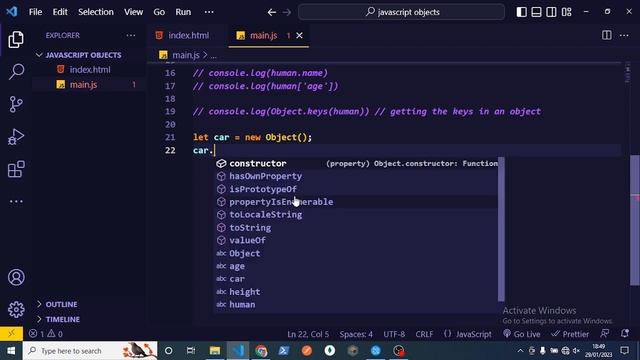The height and width of the screenshot is (360, 640).
Task: Select the toLocaleString suggestion
Action: [356, 215]
